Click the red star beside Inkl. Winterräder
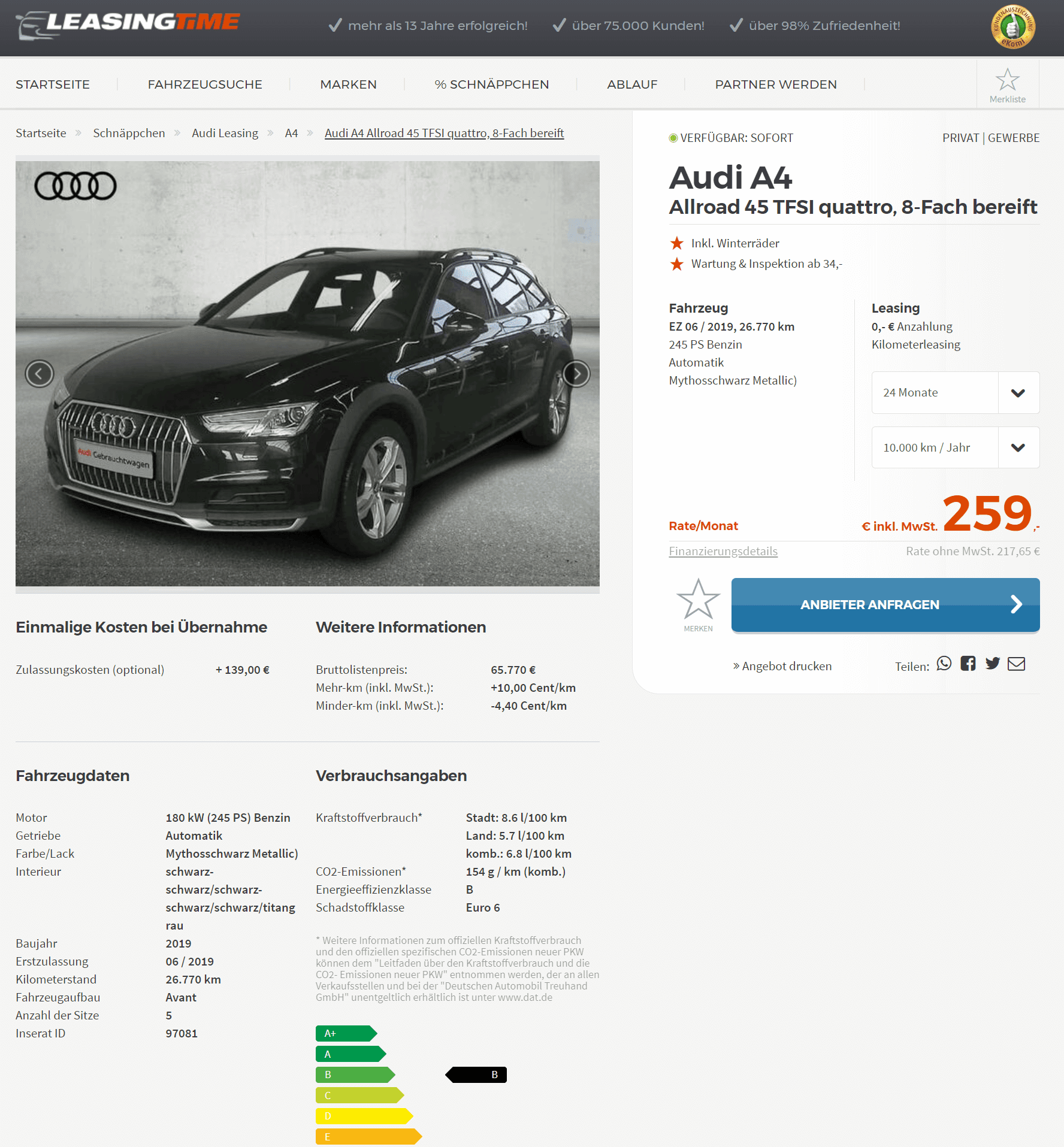This screenshot has width=1064, height=1147. tap(677, 243)
